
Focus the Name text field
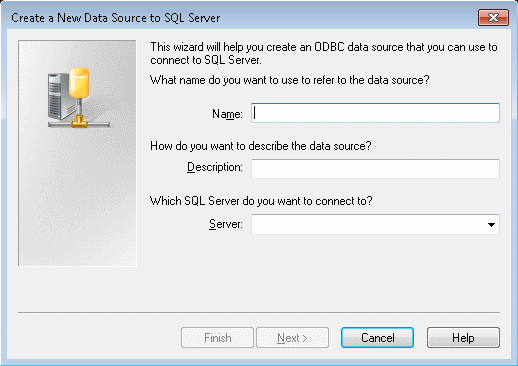point(375,113)
